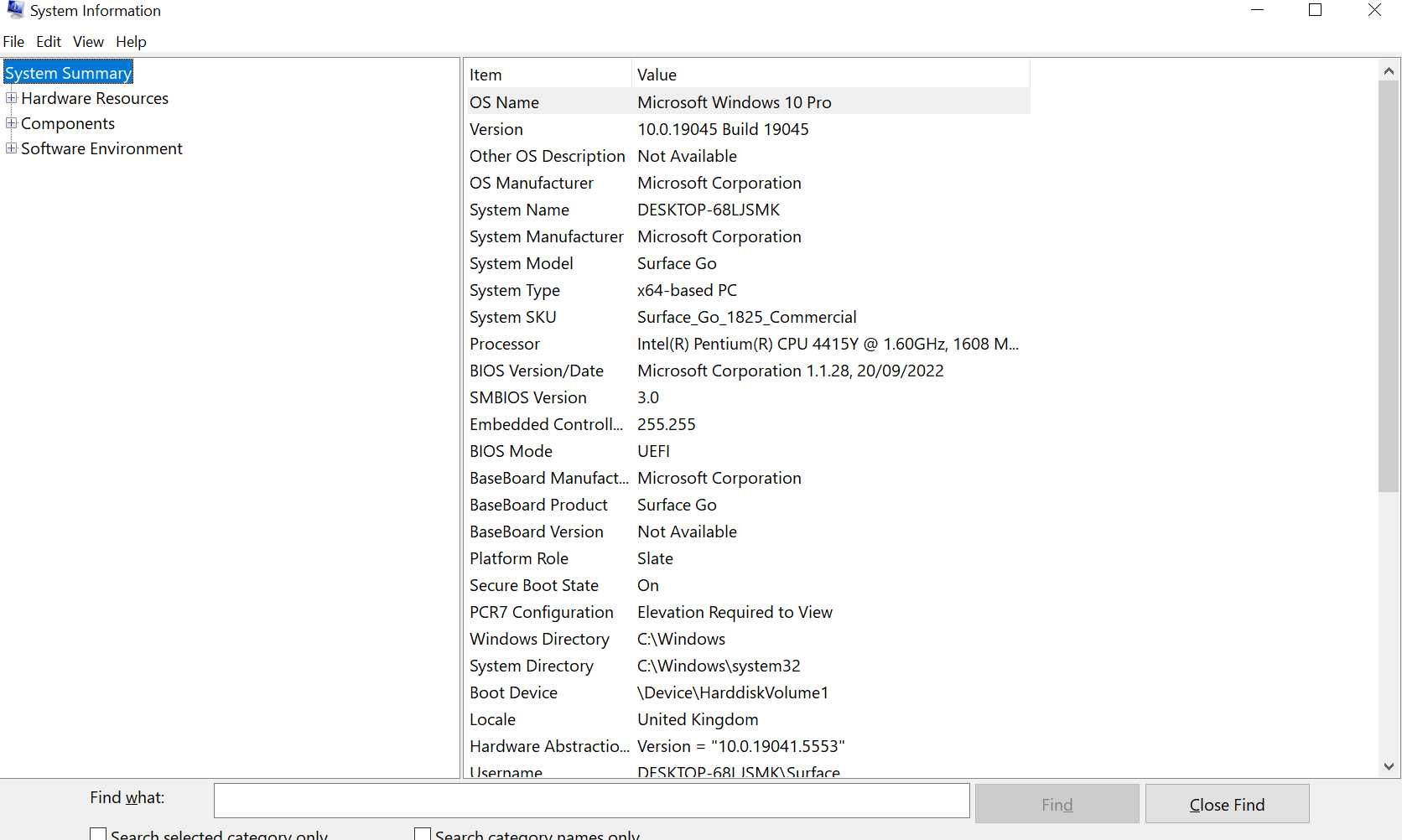Click the Item column header

548,74
